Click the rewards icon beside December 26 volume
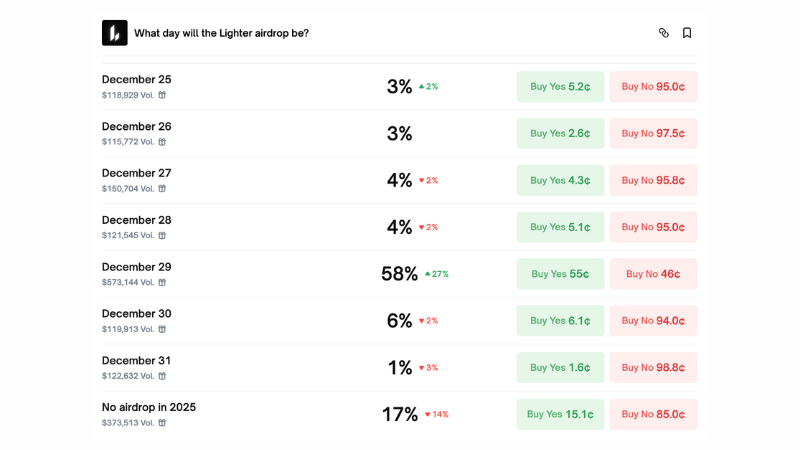 tap(162, 142)
